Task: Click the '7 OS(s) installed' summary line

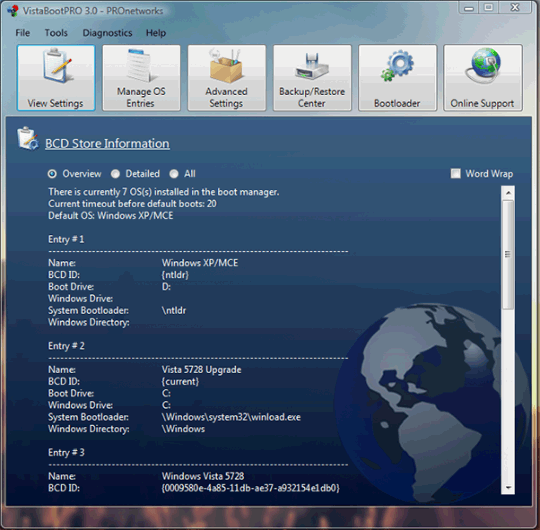Action: [x=164, y=192]
